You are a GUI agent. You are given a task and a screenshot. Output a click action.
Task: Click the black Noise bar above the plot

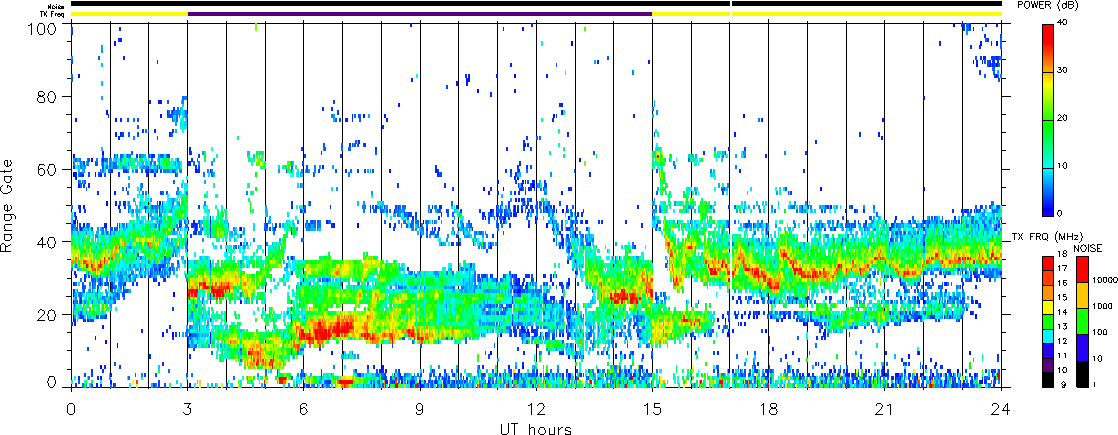pos(536,4)
